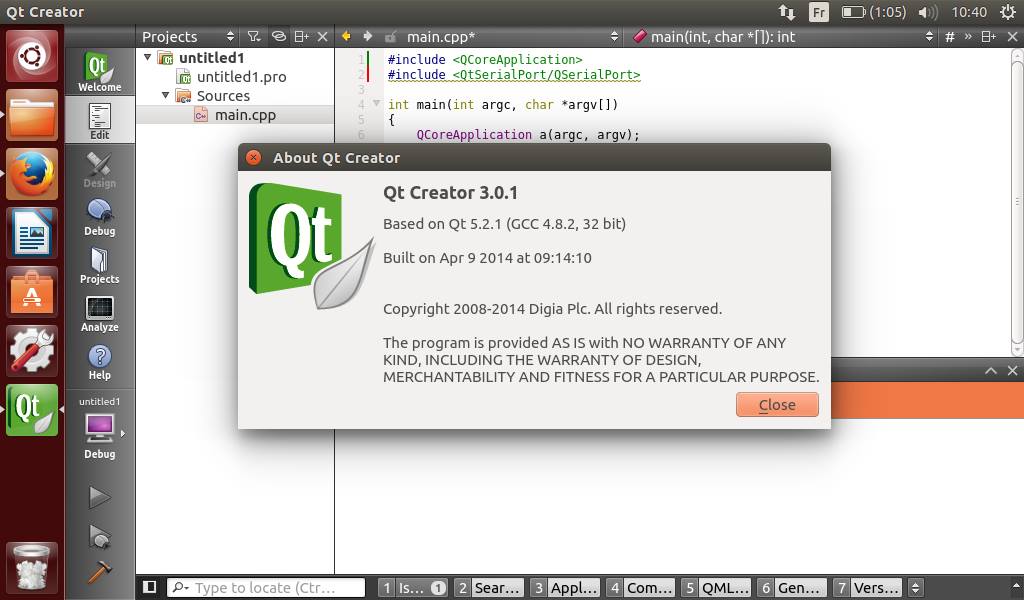Maximize the output pane with the caret

tap(991, 370)
